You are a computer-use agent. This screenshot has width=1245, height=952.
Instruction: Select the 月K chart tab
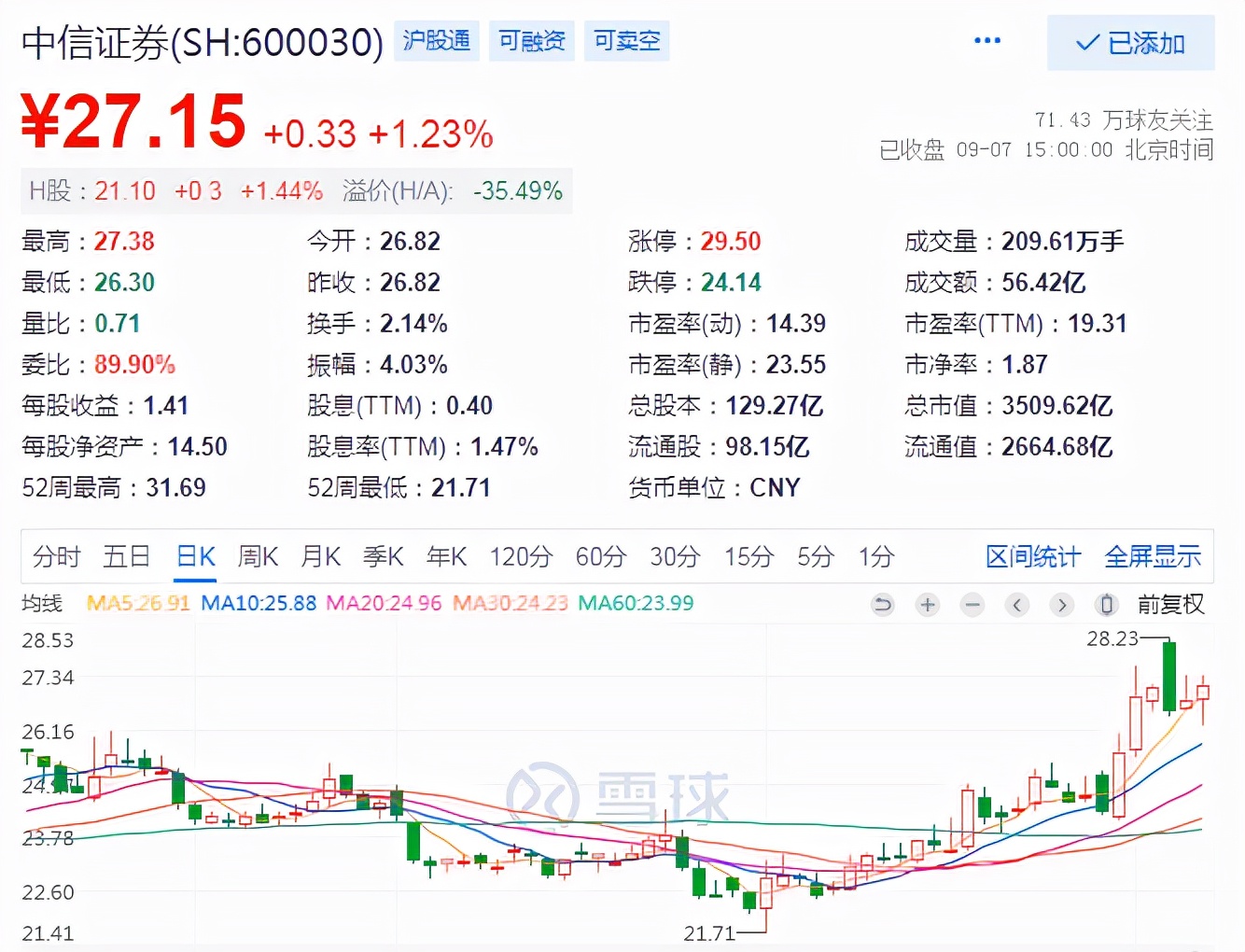pos(320,556)
